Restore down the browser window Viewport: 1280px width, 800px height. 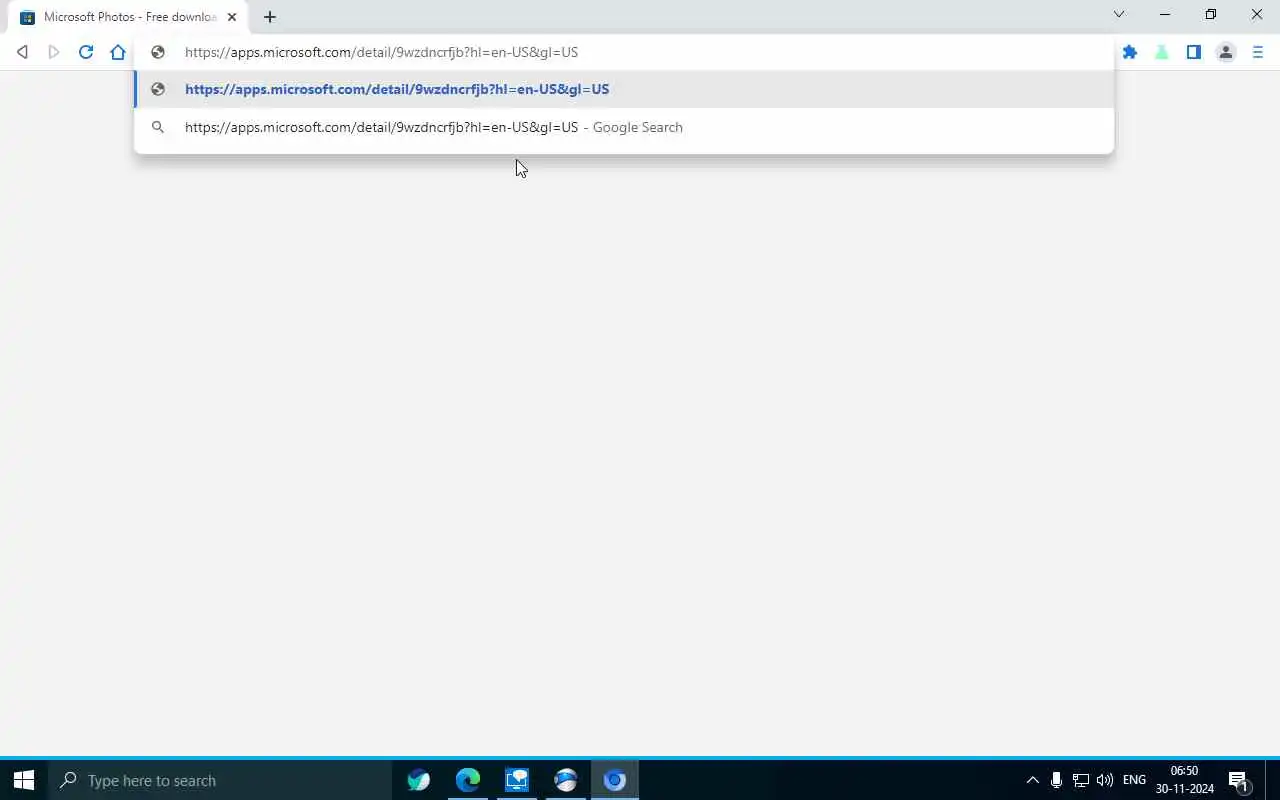click(1211, 14)
